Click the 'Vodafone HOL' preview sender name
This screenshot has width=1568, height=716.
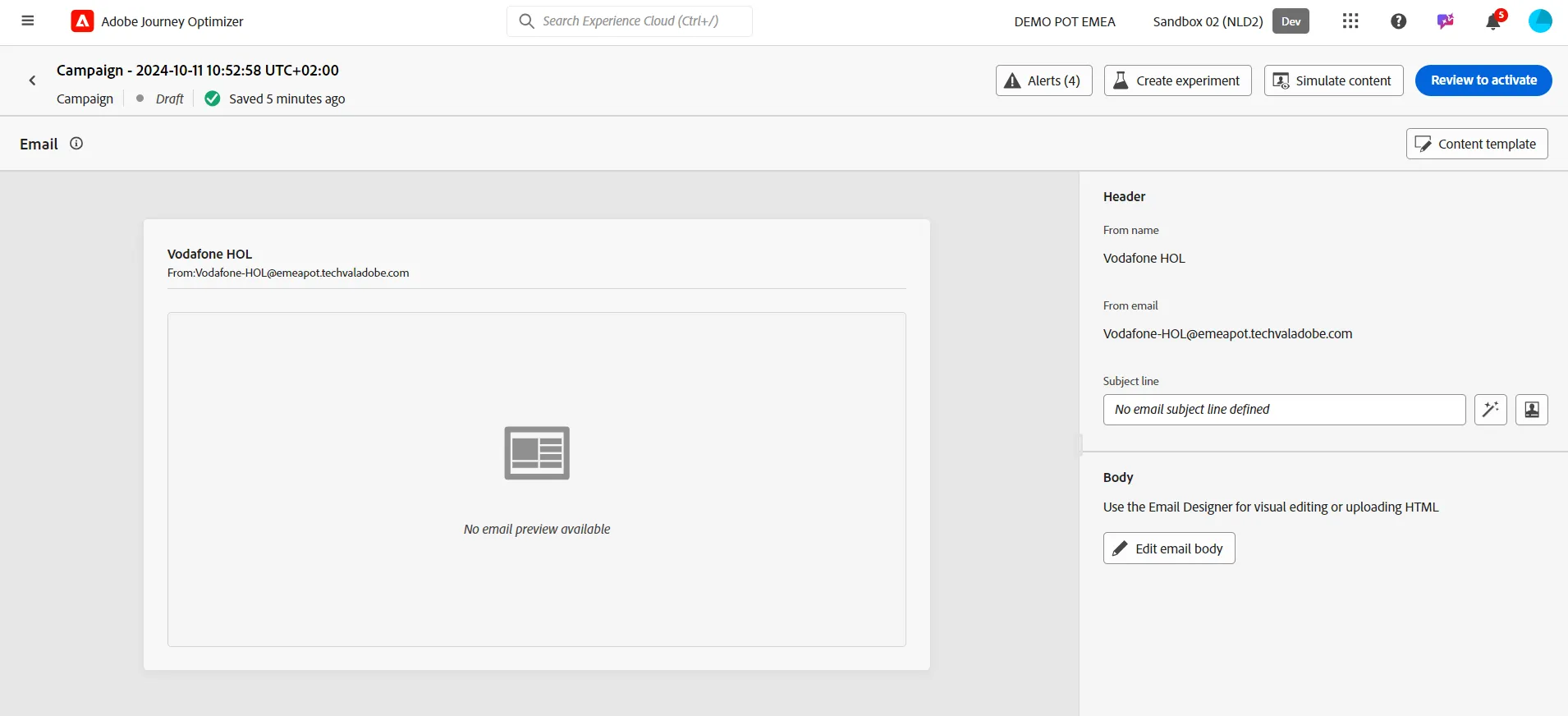point(210,254)
